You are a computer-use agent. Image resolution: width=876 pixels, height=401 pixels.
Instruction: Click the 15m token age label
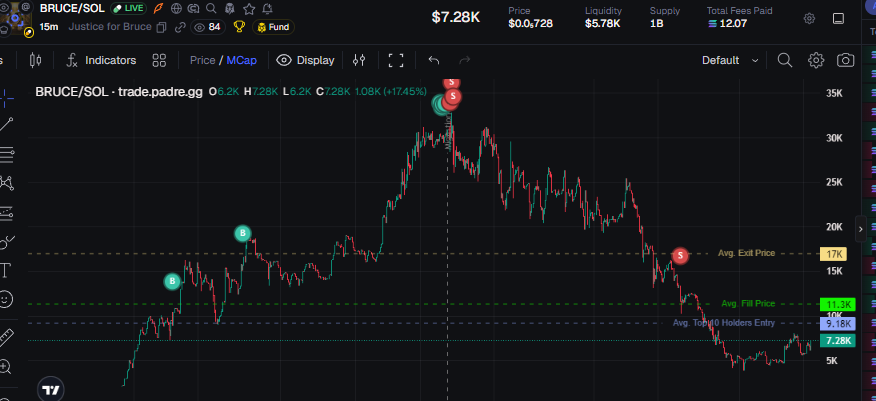pos(49,27)
